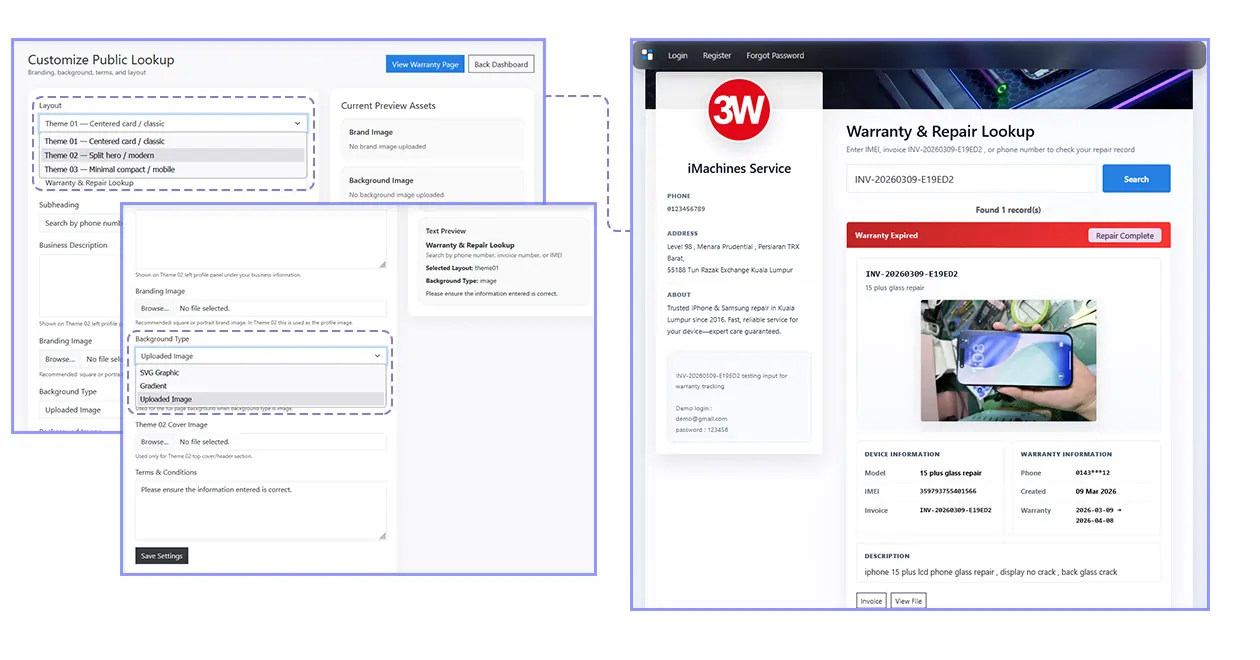Click the Save Settings button

161,556
